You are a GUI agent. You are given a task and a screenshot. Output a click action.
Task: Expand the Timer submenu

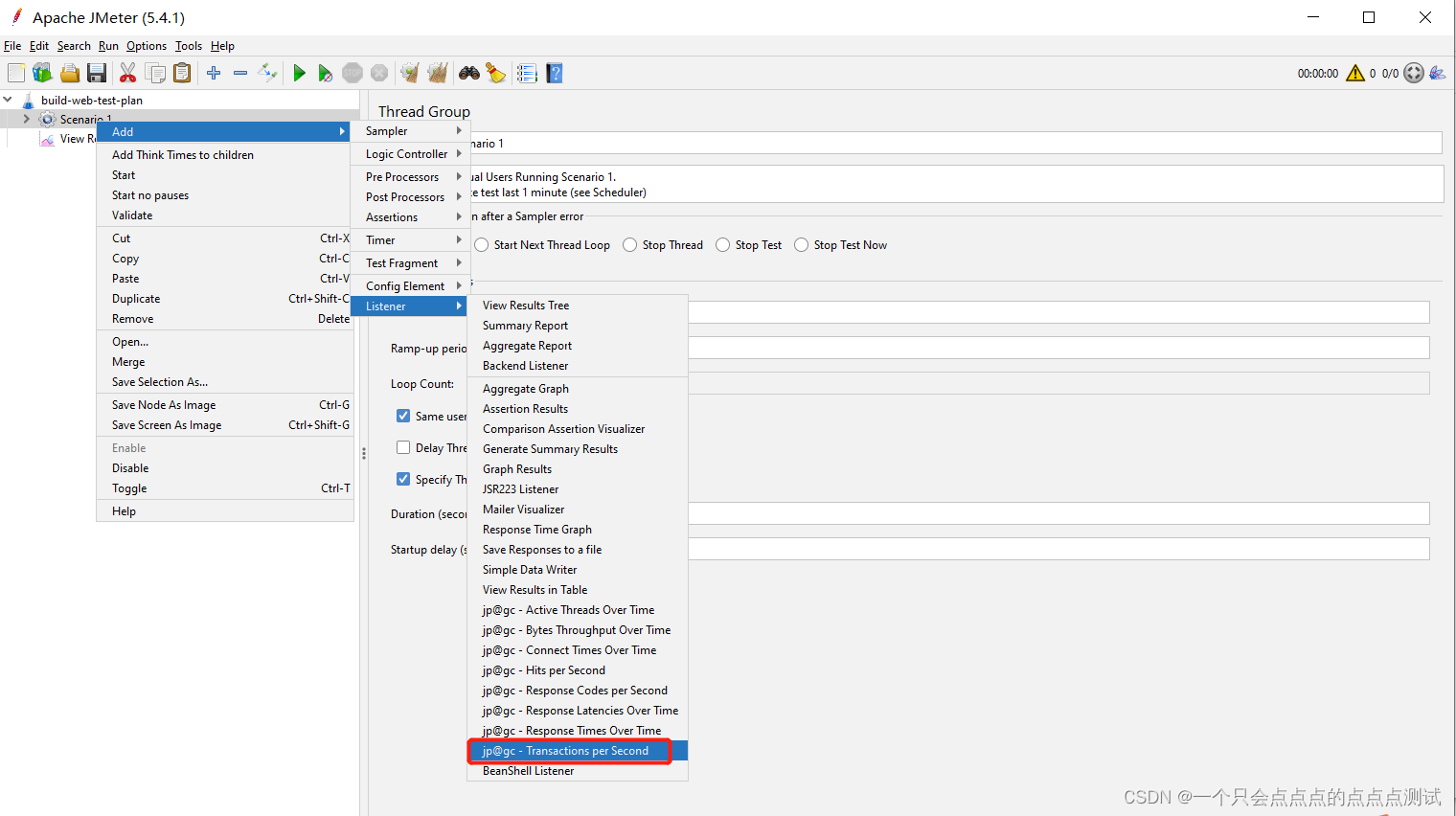coord(412,240)
